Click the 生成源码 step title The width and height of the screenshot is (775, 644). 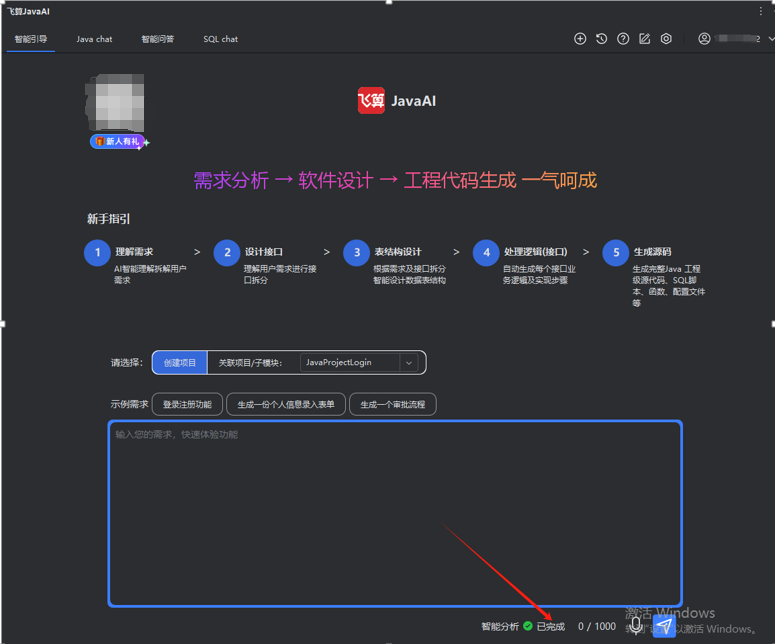pos(652,252)
